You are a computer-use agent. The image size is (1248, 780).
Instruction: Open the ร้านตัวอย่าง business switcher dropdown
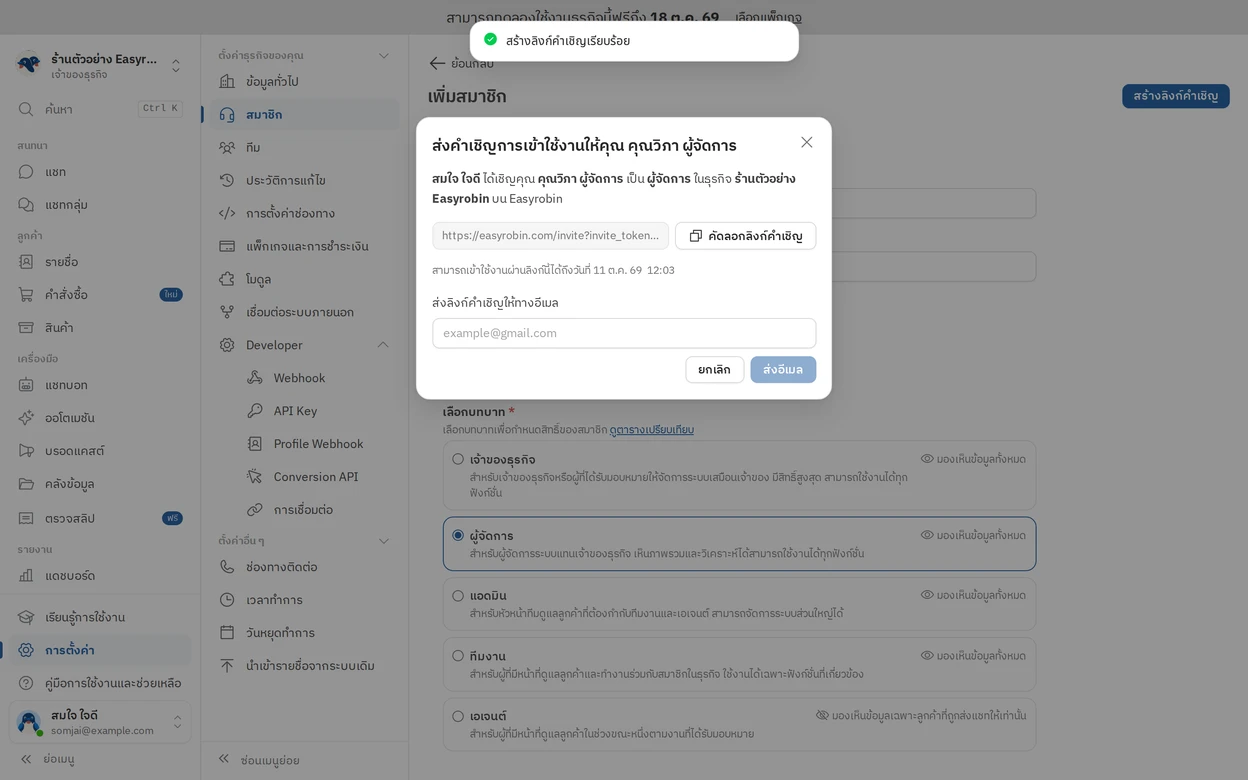point(99,66)
